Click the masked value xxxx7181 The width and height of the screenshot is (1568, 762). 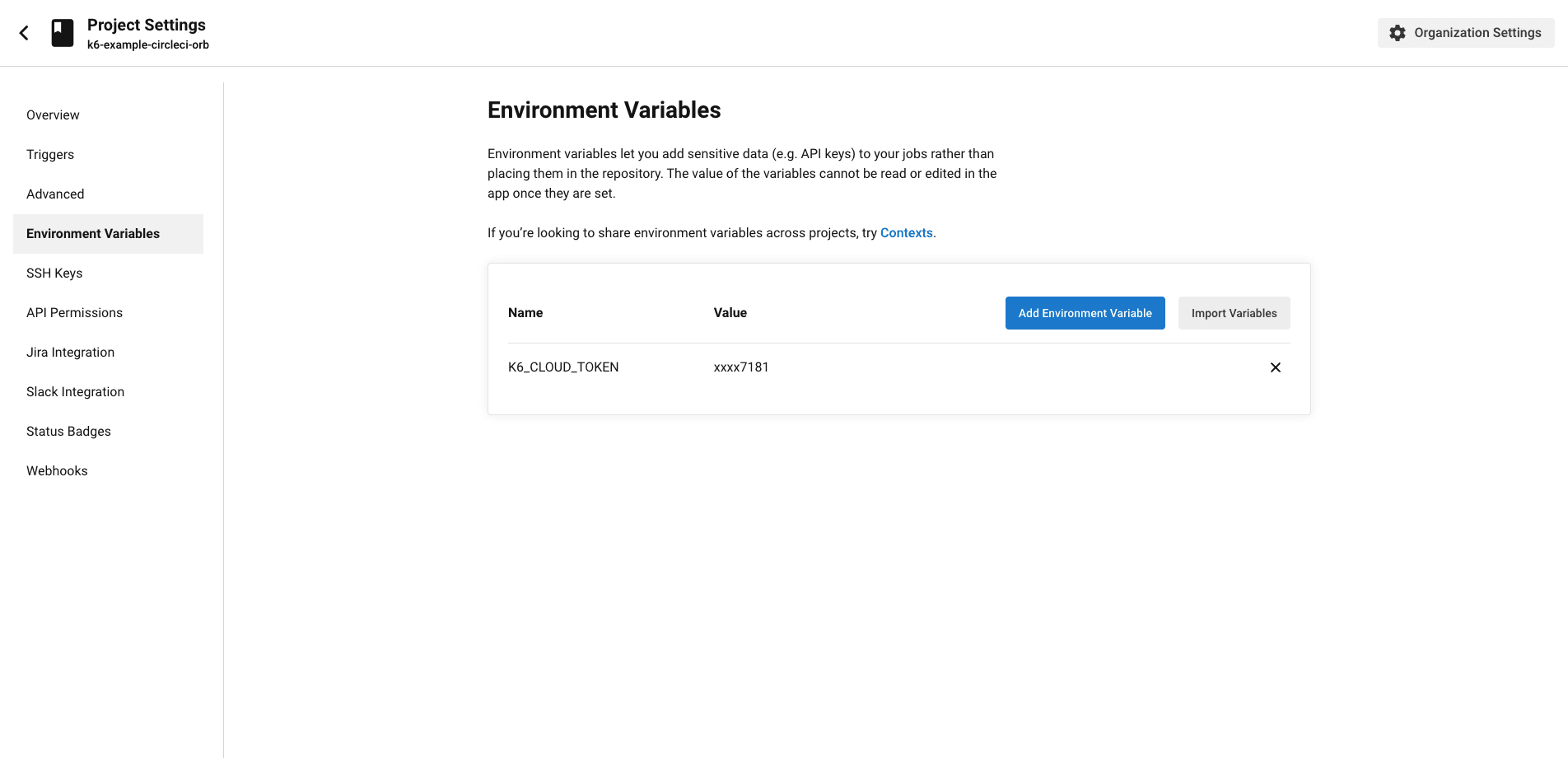(741, 367)
